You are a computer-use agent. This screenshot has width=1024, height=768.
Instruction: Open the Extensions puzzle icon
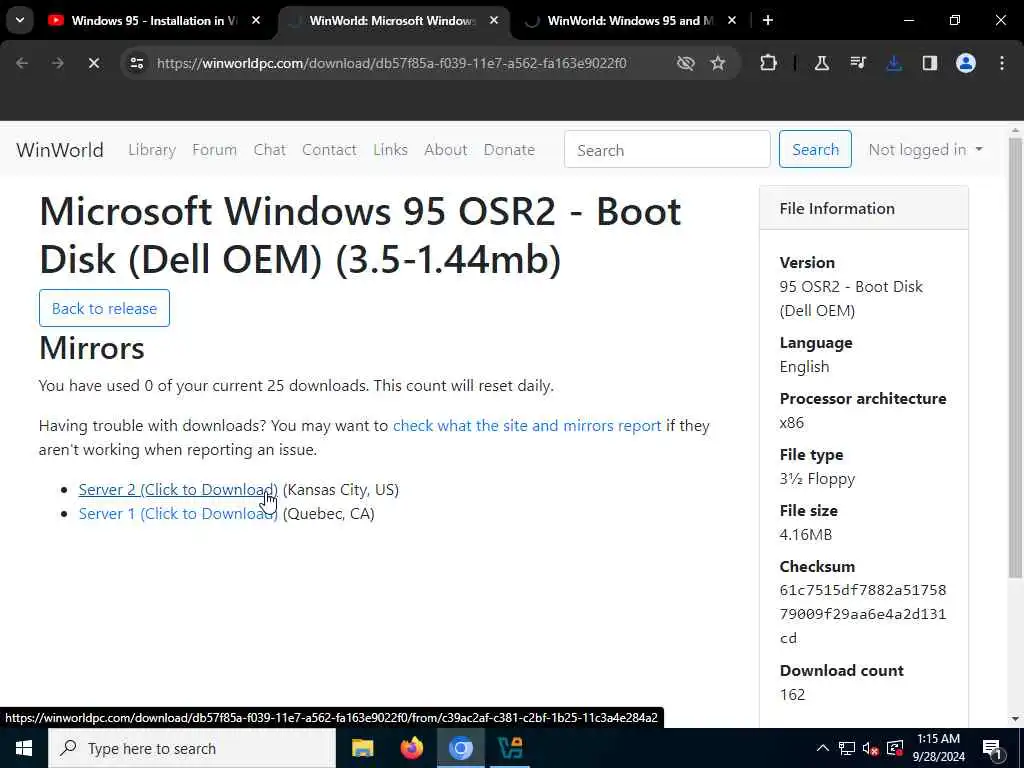[769, 63]
